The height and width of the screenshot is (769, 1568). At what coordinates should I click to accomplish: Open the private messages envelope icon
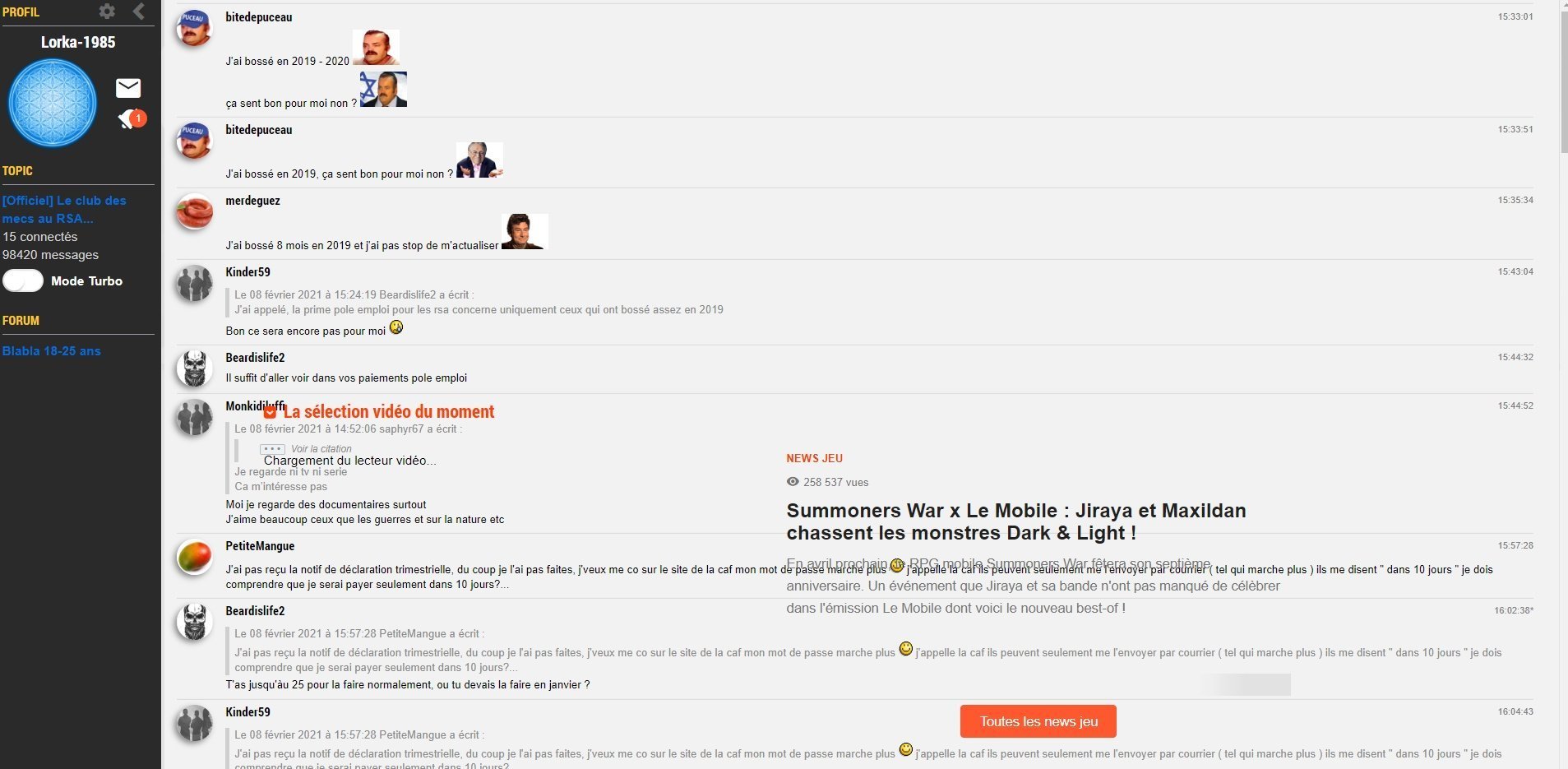click(x=128, y=88)
